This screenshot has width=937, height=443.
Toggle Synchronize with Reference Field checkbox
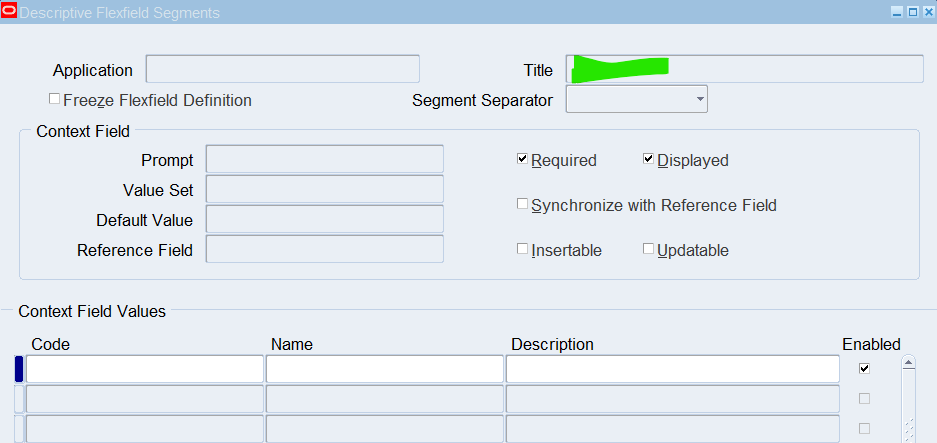[x=522, y=204]
